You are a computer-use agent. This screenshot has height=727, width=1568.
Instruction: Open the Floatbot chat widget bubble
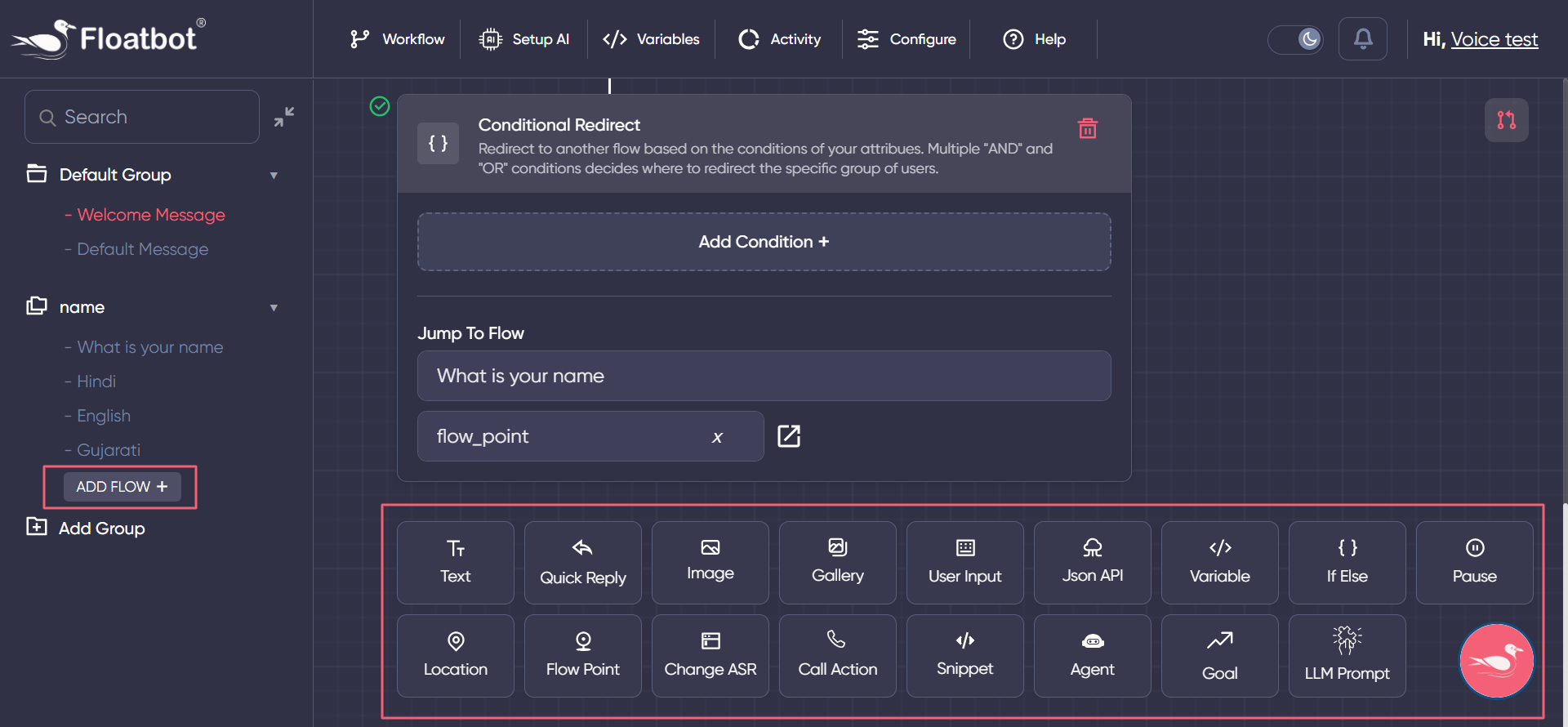point(1496,661)
